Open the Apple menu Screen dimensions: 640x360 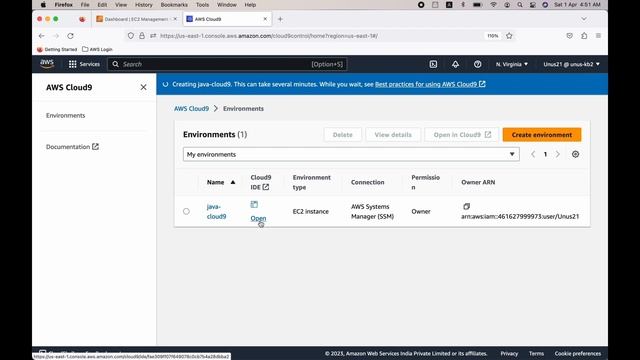tap(43, 5)
